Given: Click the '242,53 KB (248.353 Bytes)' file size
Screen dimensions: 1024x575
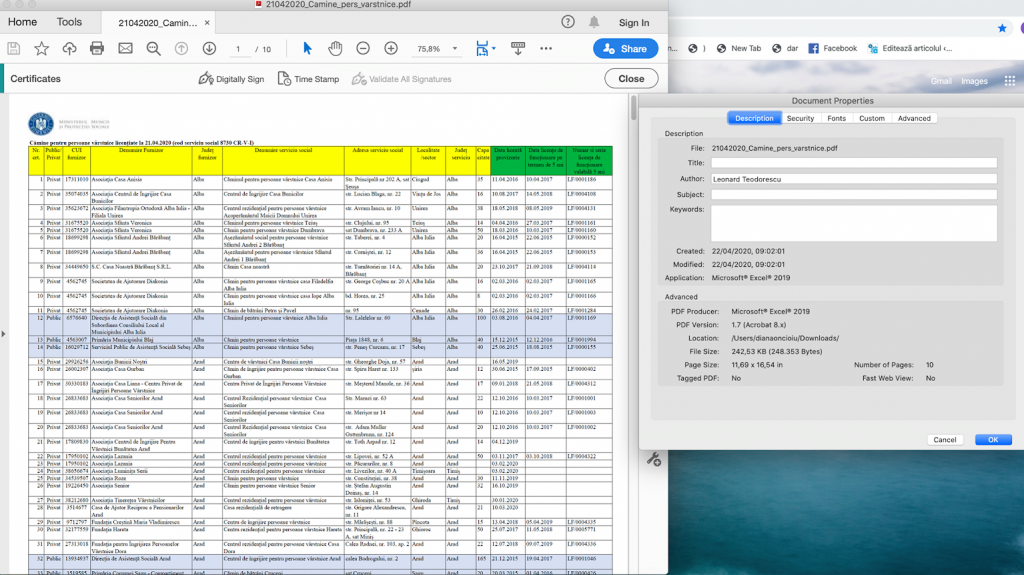Looking at the screenshot, I should coord(776,352).
